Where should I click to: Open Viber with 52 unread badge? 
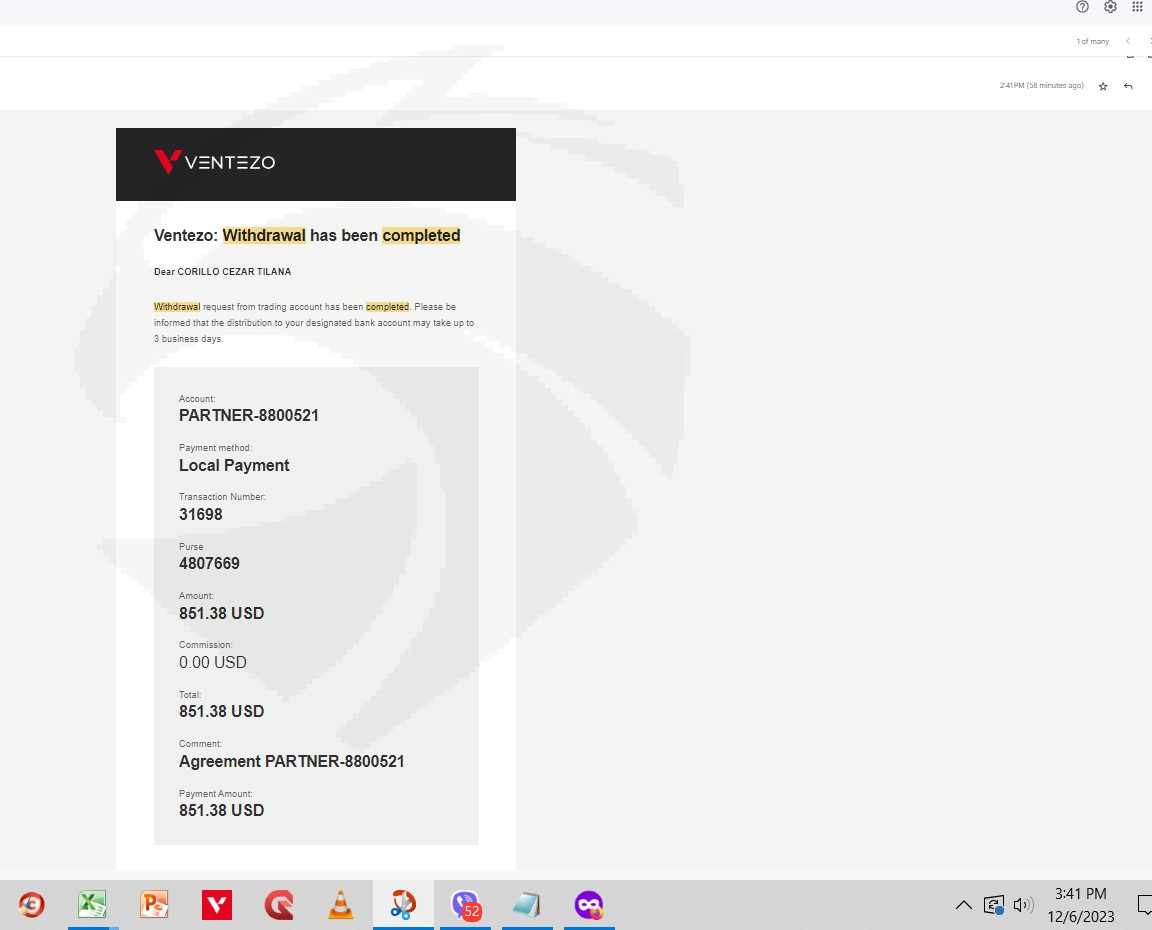pos(465,904)
